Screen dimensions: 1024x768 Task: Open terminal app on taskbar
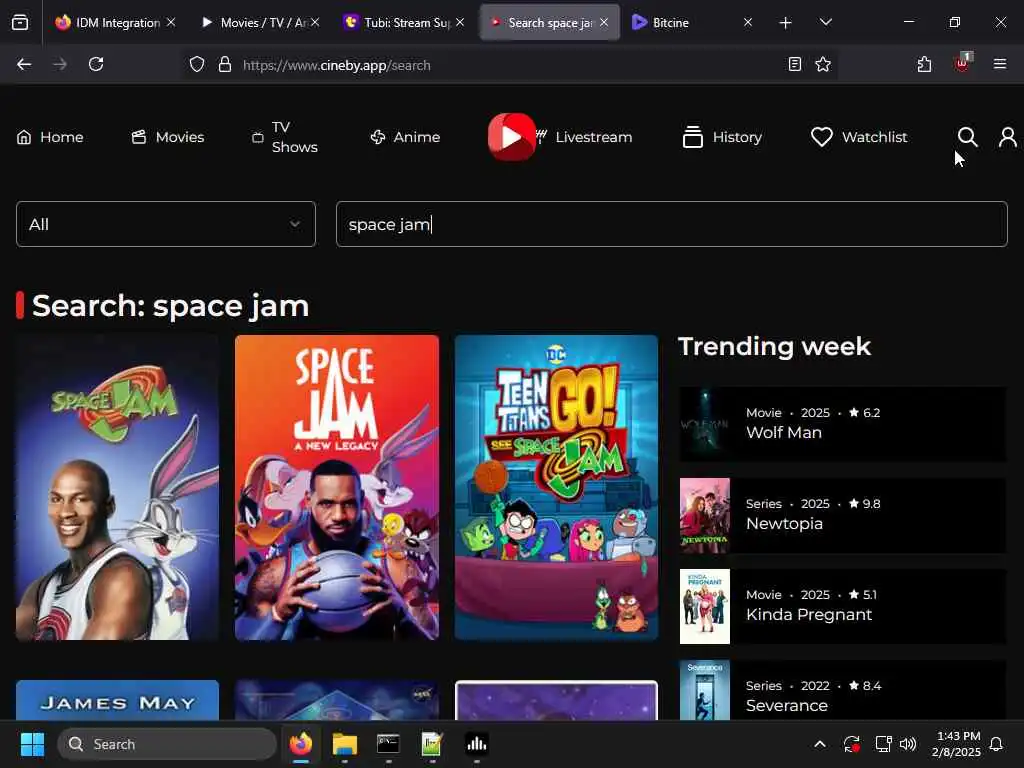(x=388, y=744)
